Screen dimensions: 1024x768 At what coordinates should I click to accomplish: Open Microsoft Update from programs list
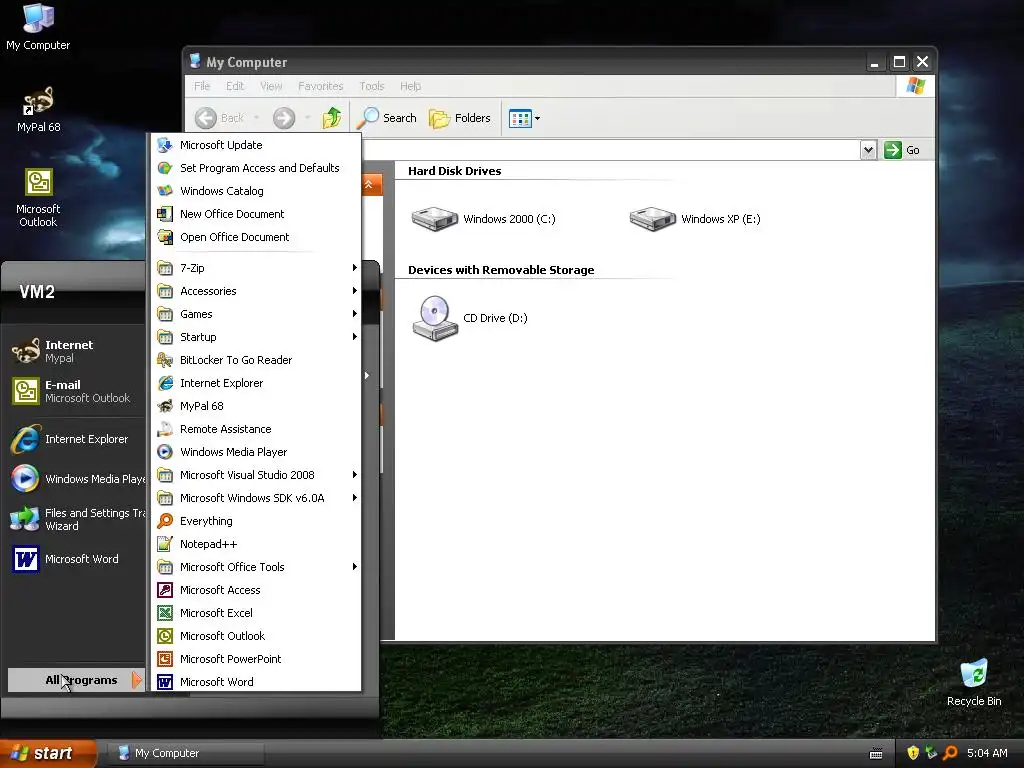tap(256, 145)
